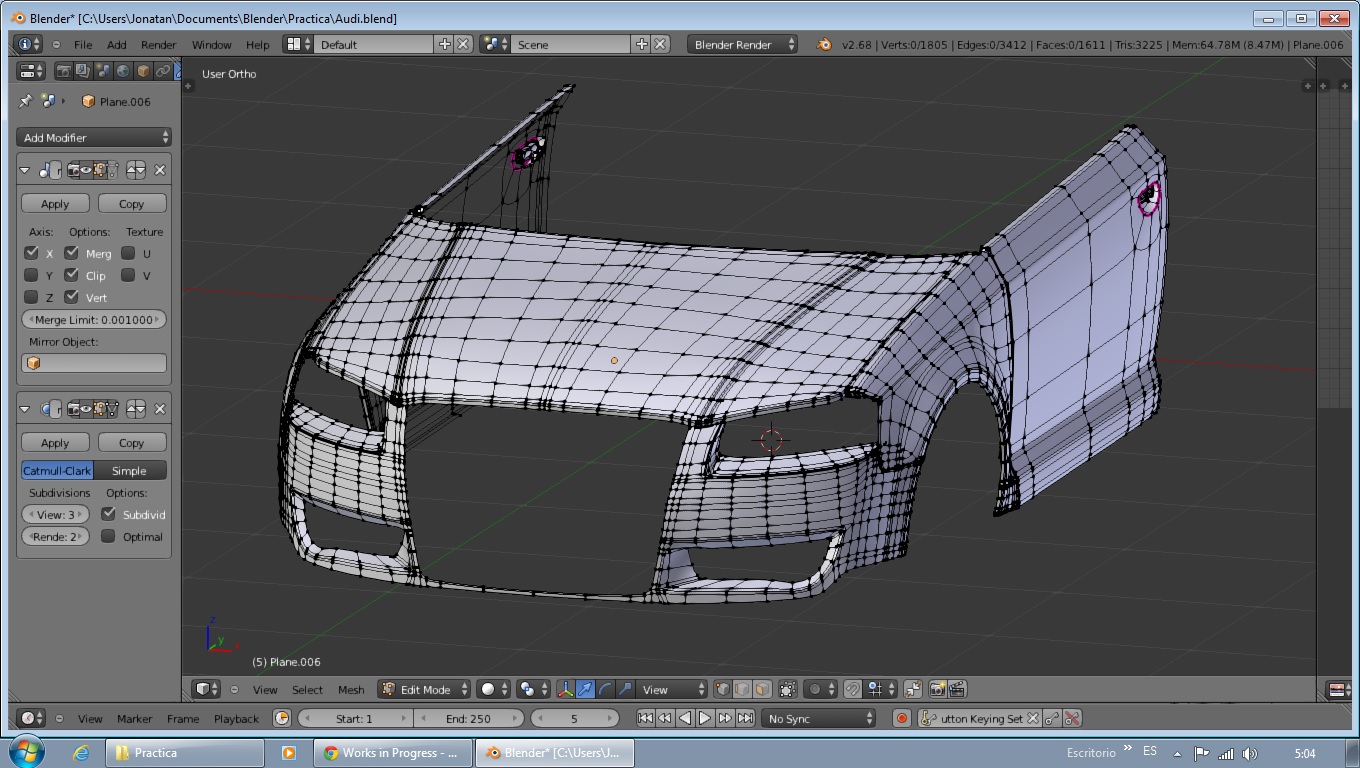Disable the Clip option checkbox
This screenshot has height=768, width=1360.
click(x=72, y=275)
